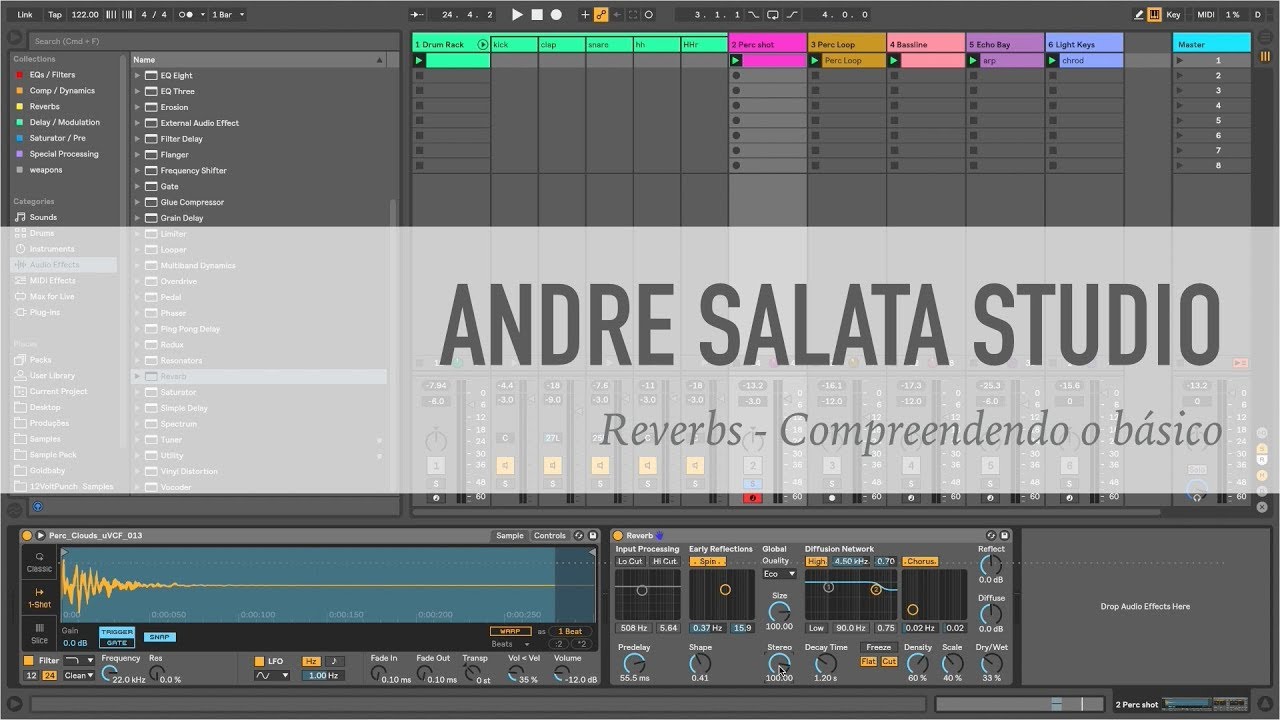Toggle the Computer MIDI Keyboard icon
This screenshot has height=720, width=1280.
point(1155,15)
